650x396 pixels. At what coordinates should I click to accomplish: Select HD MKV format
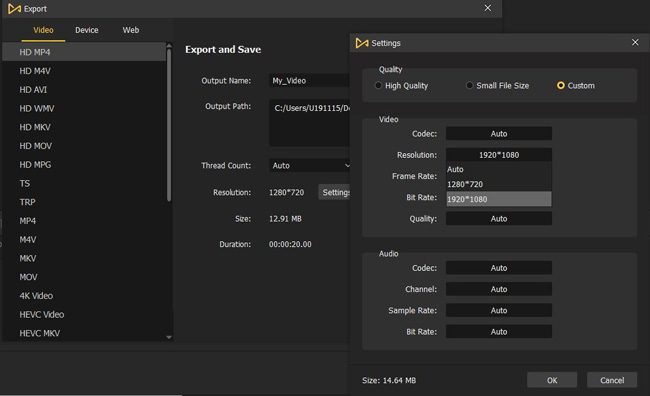[x=84, y=127]
